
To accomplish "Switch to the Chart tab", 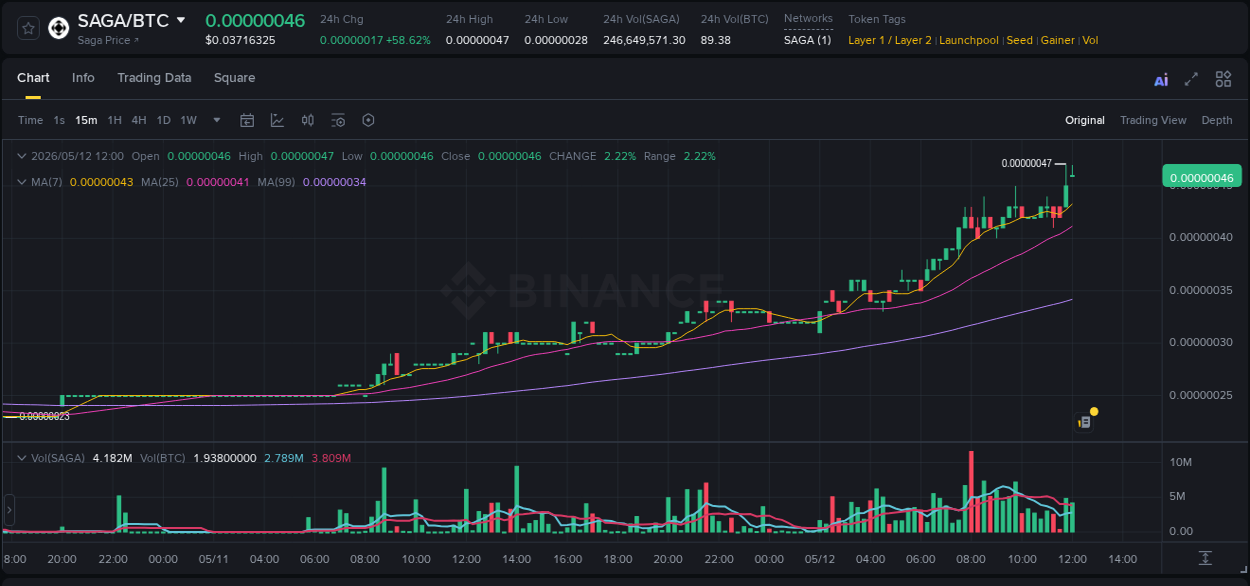I will 33,78.
